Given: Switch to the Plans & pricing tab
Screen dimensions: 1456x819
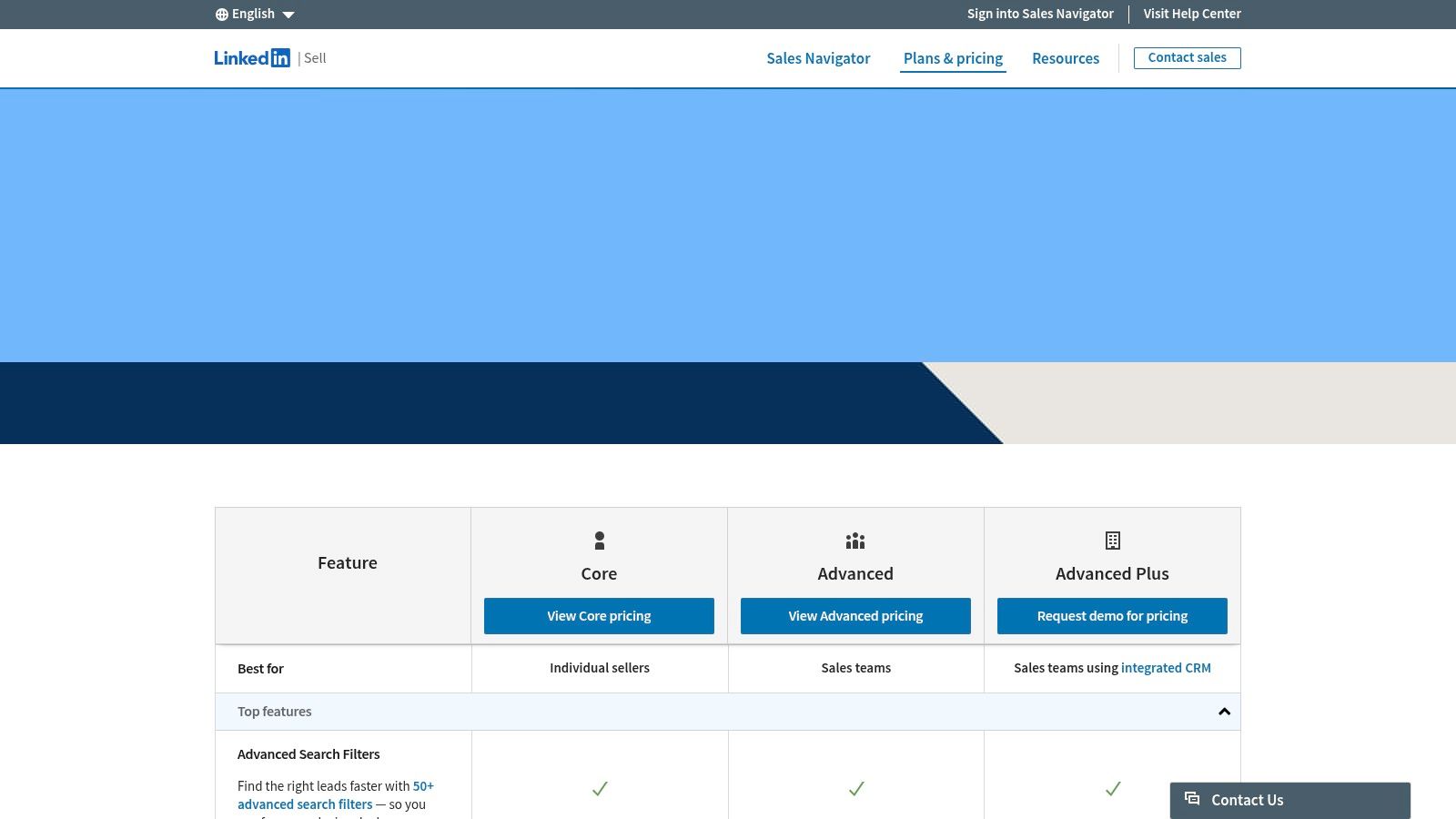Looking at the screenshot, I should 952,57.
